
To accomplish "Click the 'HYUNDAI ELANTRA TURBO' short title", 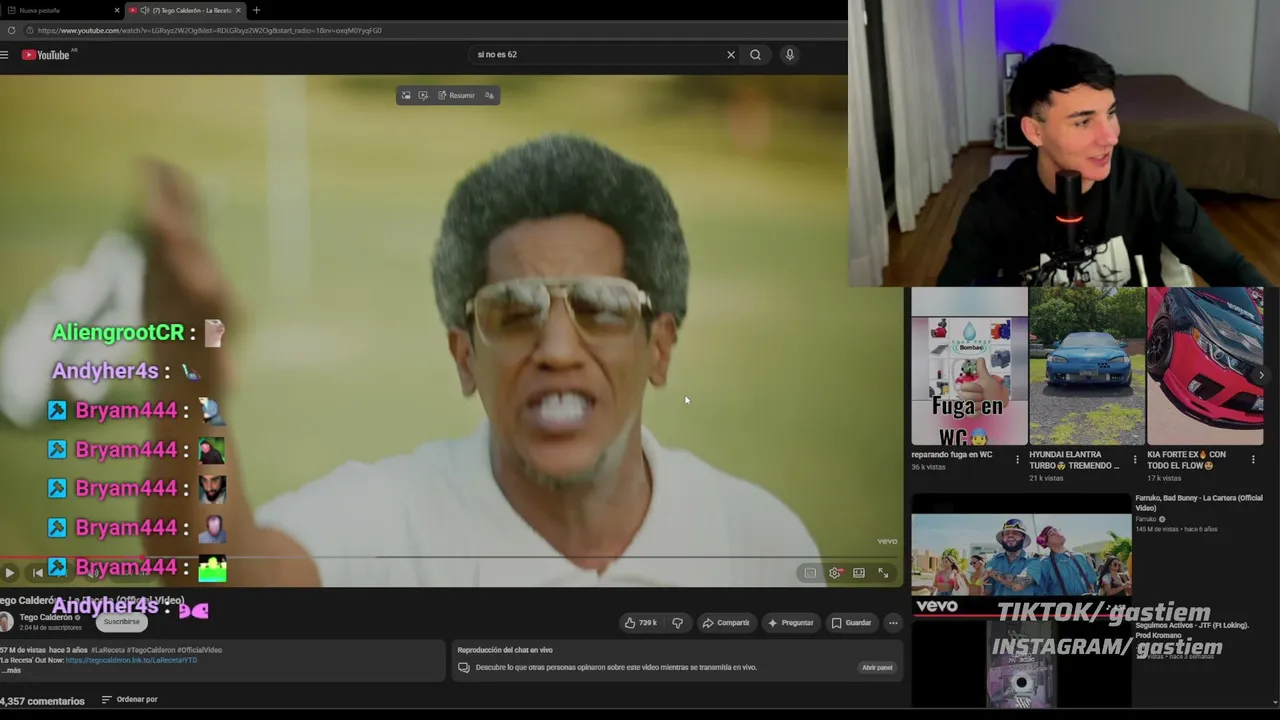I will coord(1075,460).
